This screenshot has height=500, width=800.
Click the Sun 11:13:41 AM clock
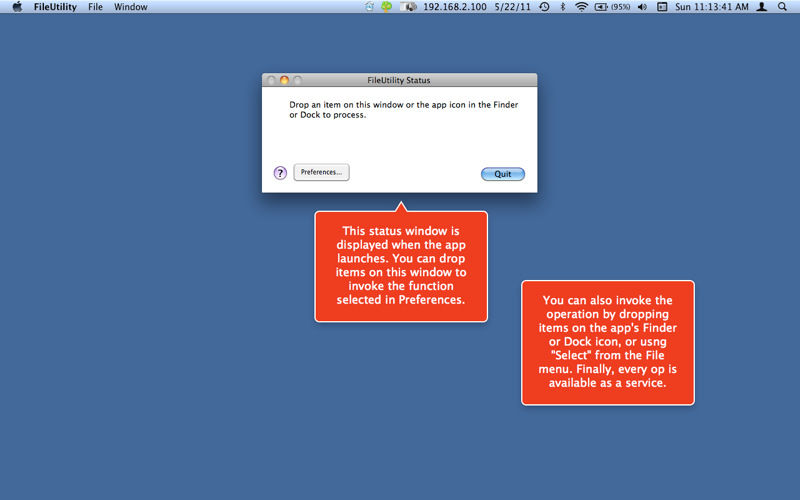coord(712,7)
